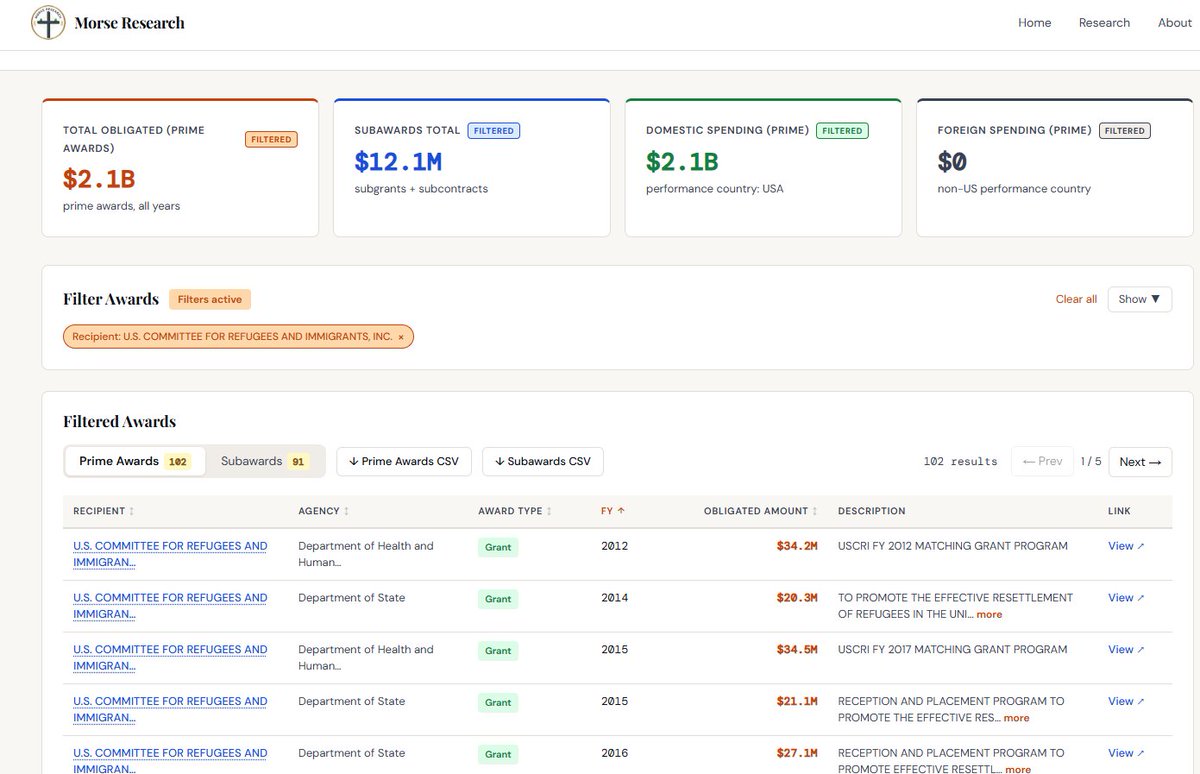Open recipient link in the $34.5M row

point(170,658)
